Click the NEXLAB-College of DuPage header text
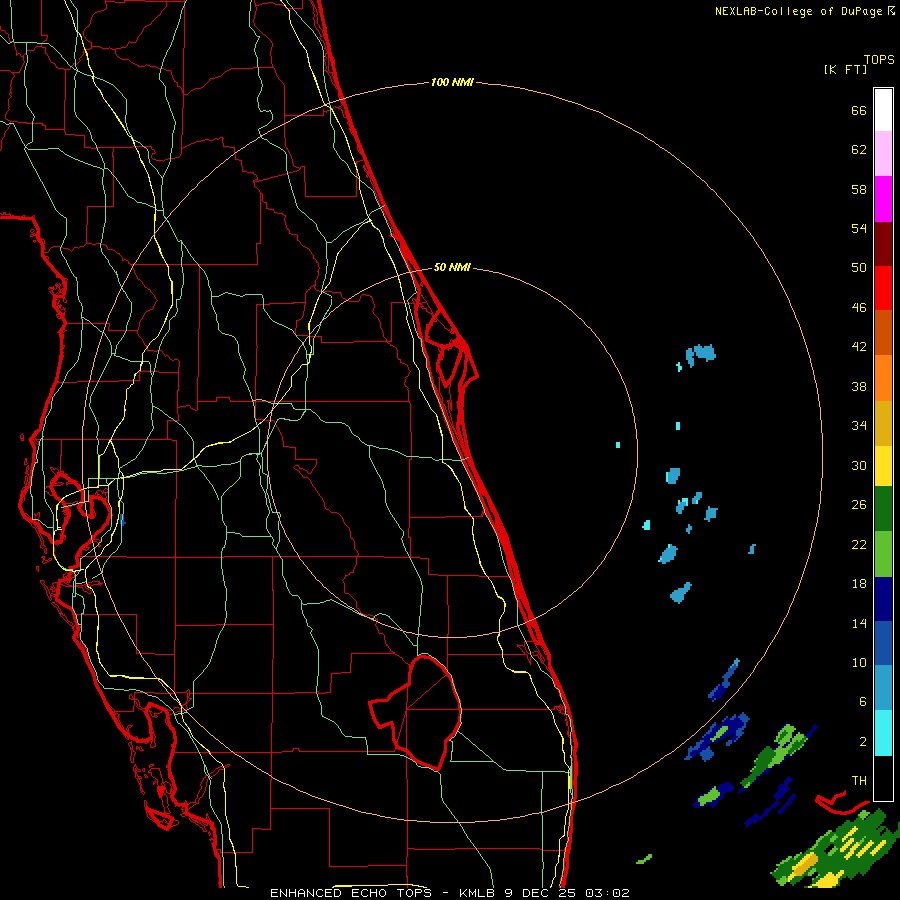Viewport: 900px width, 900px height. (804, 11)
